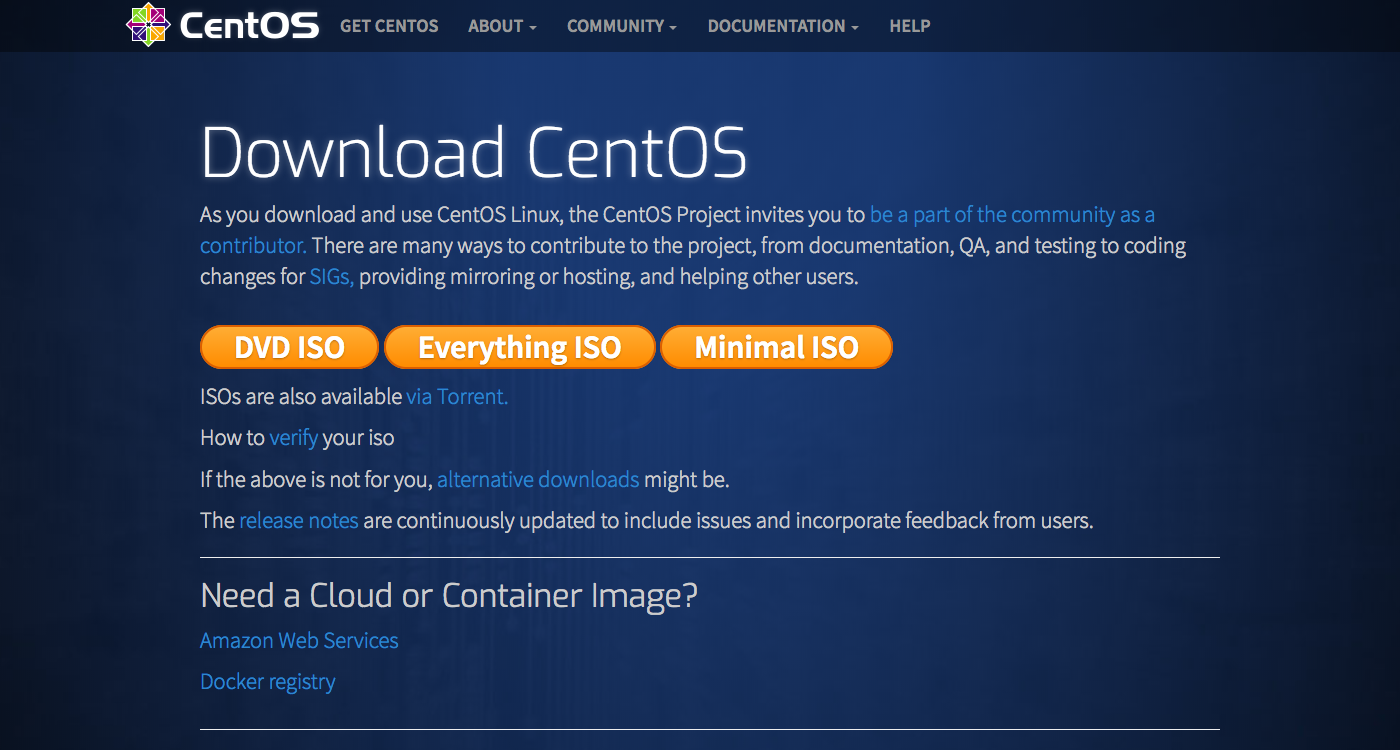This screenshot has width=1400, height=750.
Task: Select the COMMUNITY navigation entry
Action: tap(621, 26)
